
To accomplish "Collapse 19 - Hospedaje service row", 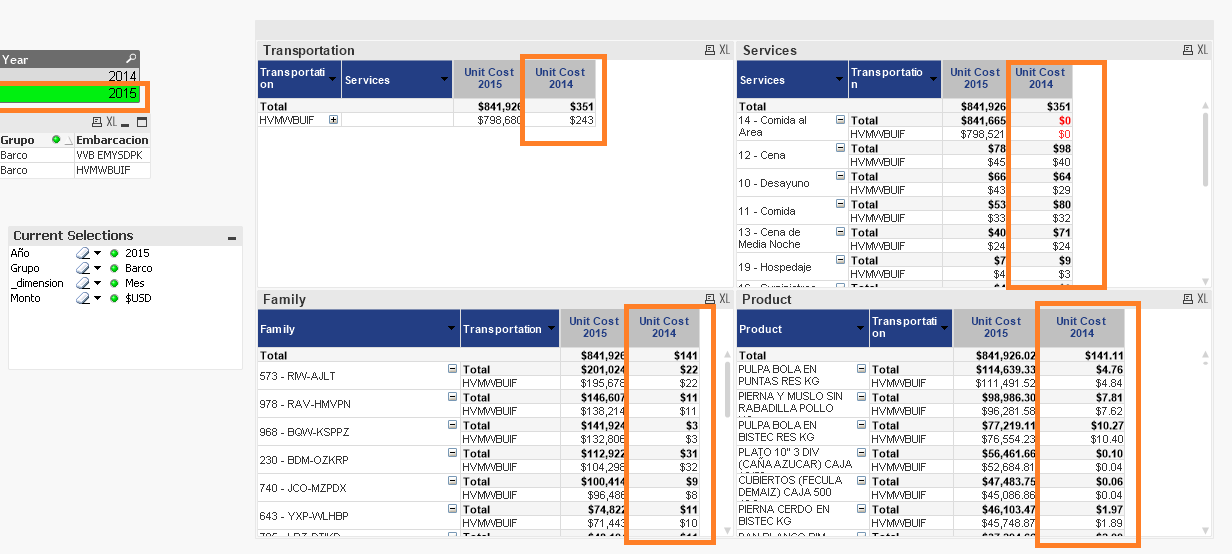I will (840, 259).
